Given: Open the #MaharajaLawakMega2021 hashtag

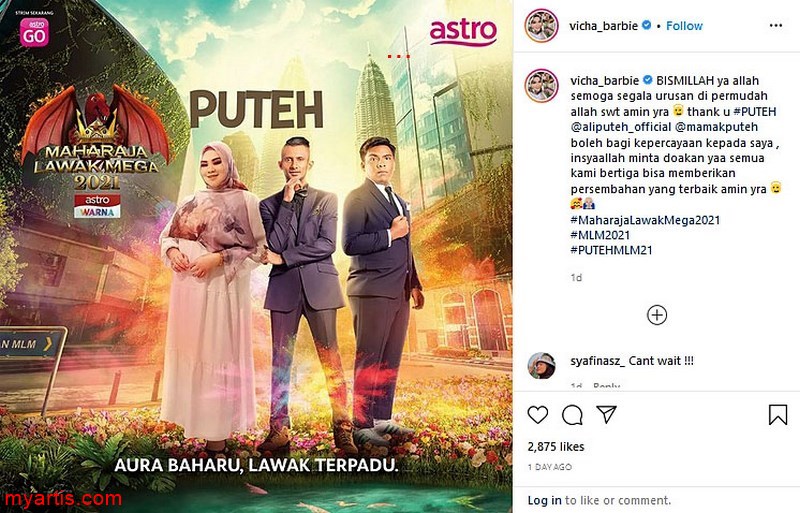Looking at the screenshot, I should click(x=645, y=220).
